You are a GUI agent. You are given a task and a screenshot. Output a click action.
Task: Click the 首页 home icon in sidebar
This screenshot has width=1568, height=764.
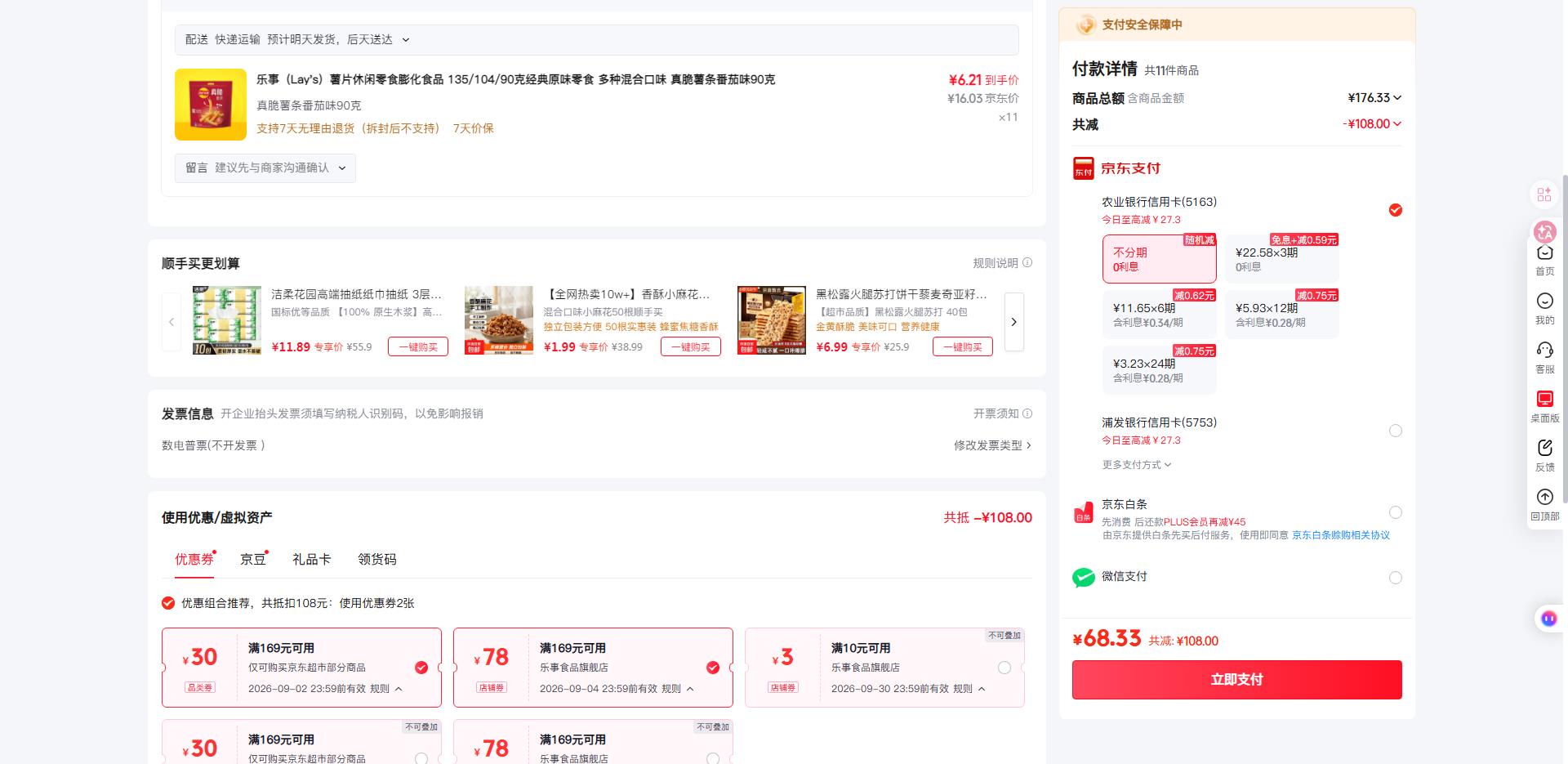[1544, 253]
